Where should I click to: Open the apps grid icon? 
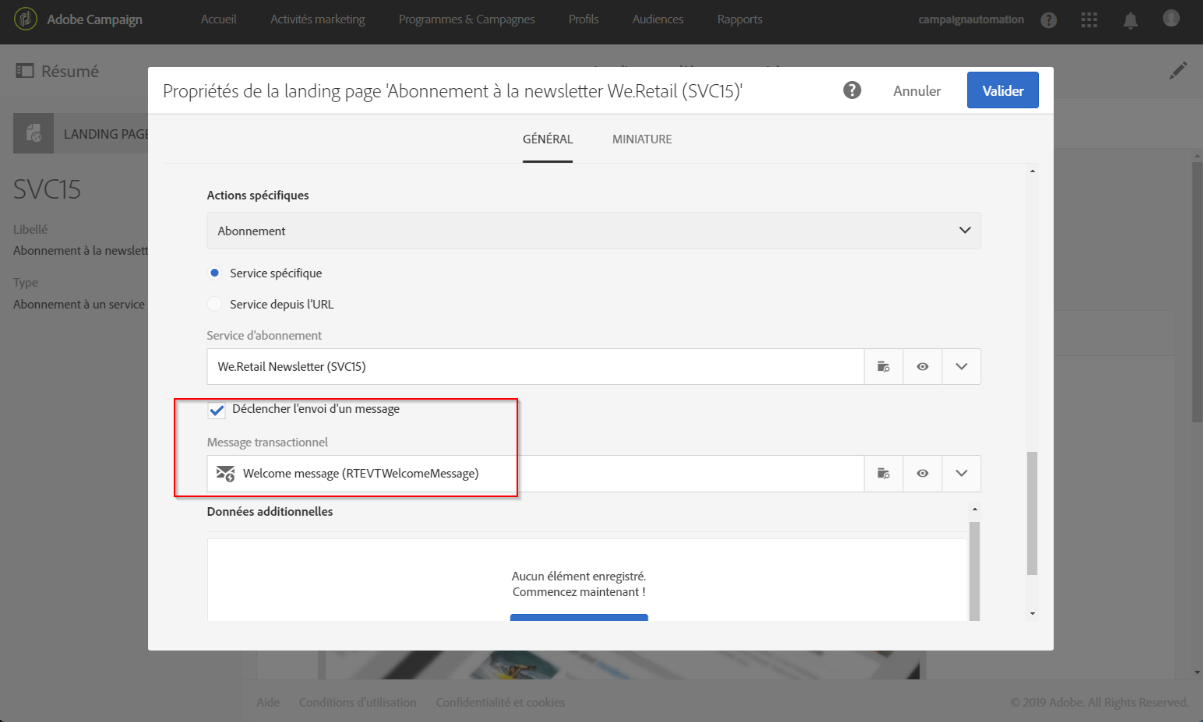[x=1090, y=20]
